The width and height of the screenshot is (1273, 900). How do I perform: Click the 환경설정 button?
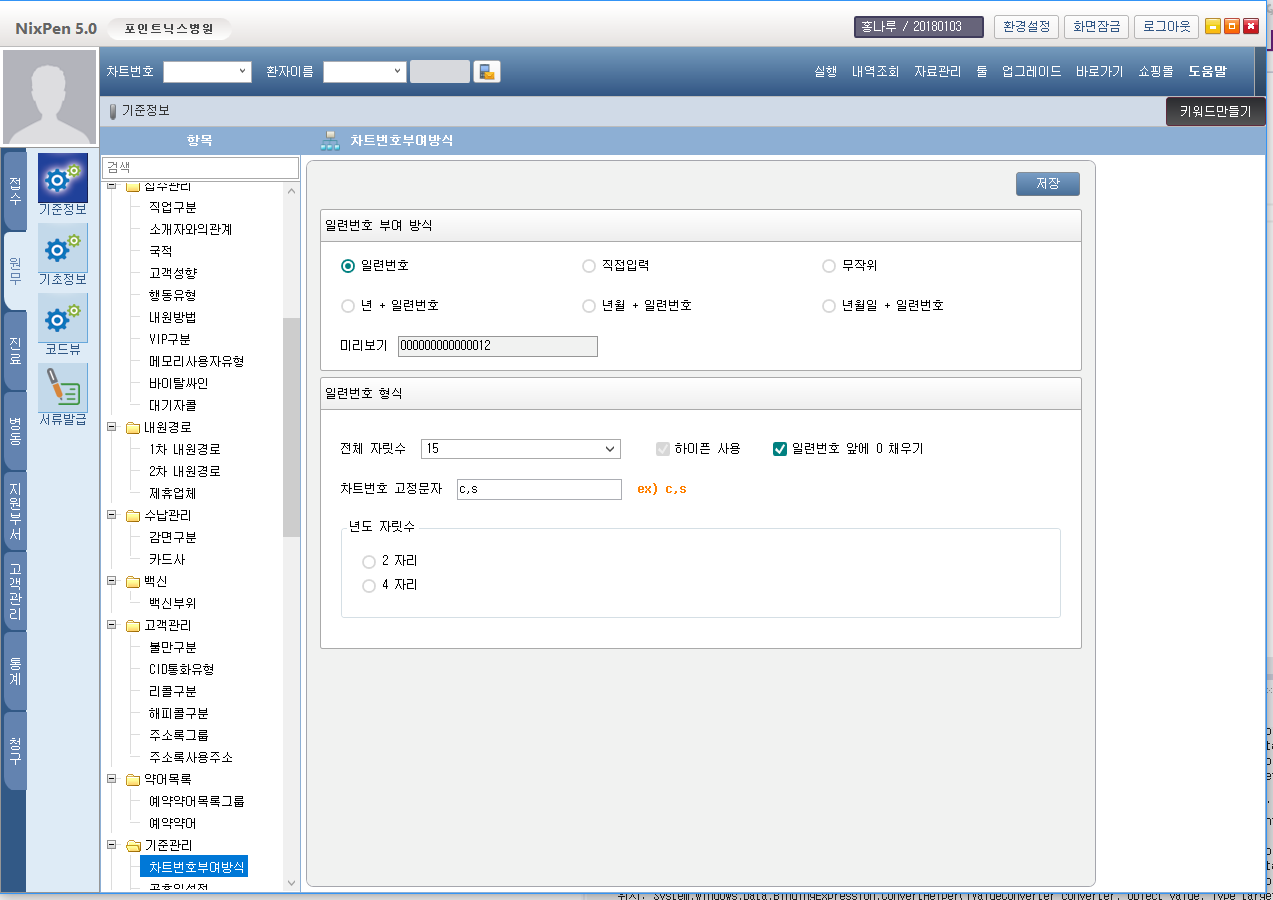coord(1026,26)
